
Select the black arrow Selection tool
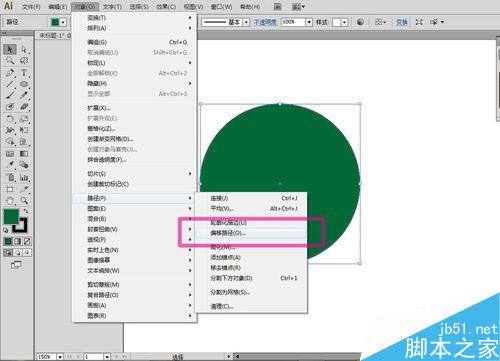pyautogui.click(x=10, y=49)
